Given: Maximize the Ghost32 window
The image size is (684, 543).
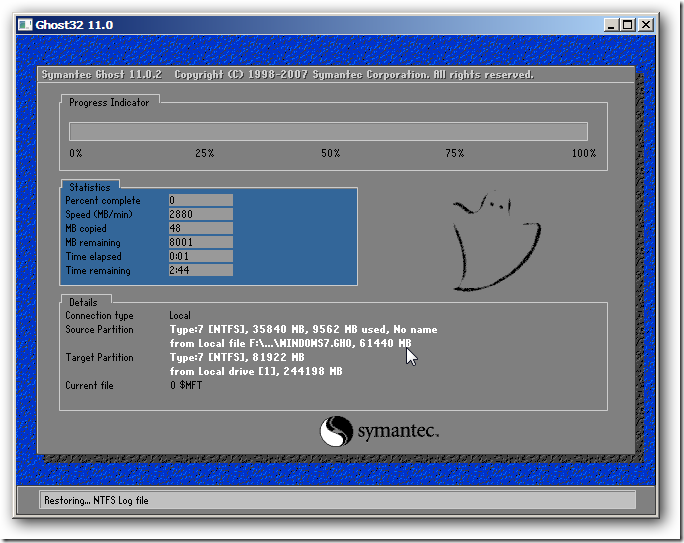Looking at the screenshot, I should pyautogui.click(x=627, y=25).
